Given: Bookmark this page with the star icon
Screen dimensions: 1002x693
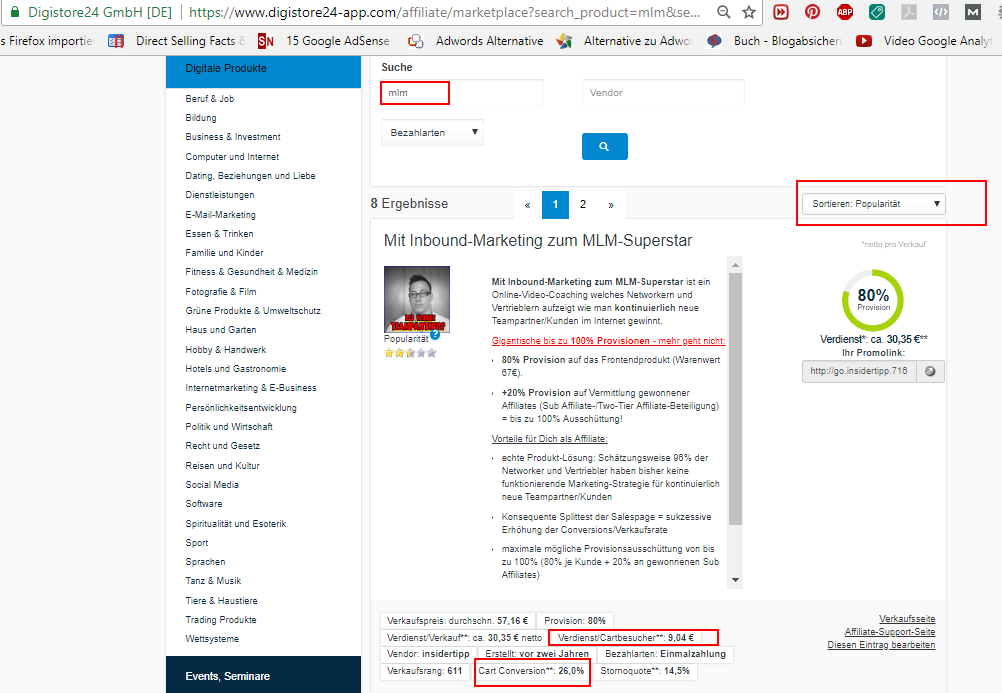Looking at the screenshot, I should click(x=749, y=12).
